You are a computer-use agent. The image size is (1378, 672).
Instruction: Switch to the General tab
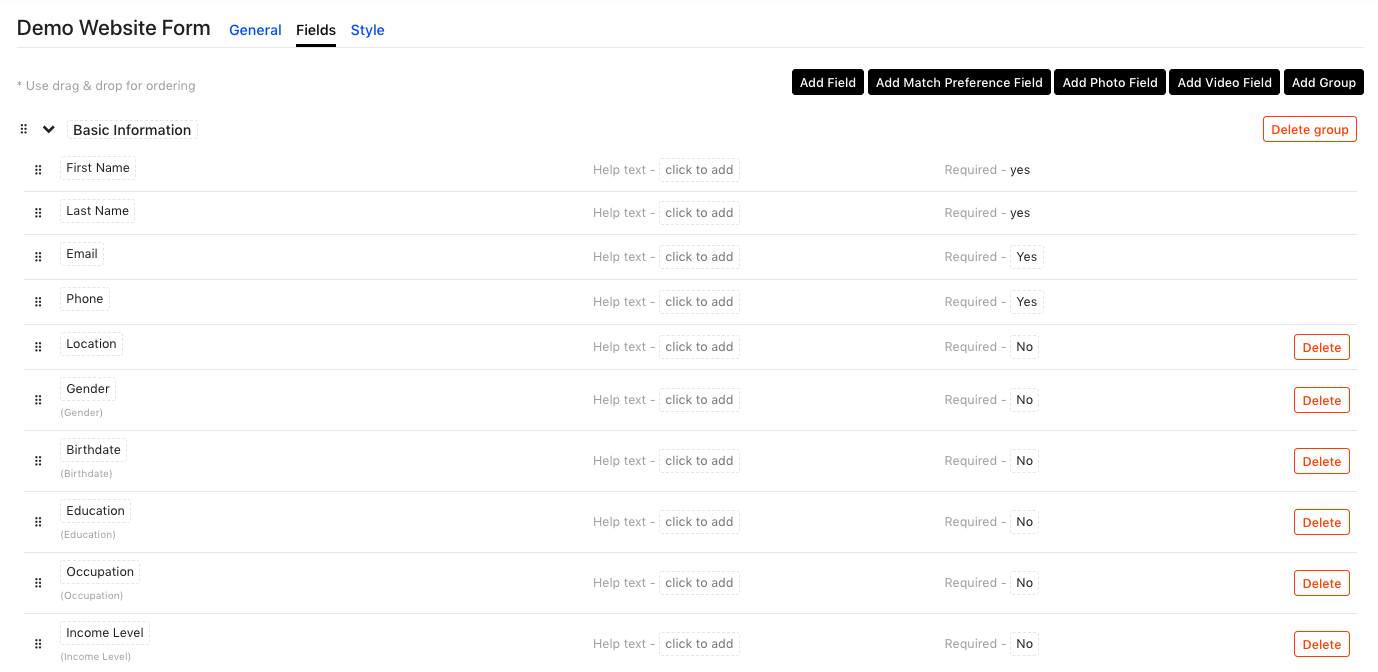255,30
